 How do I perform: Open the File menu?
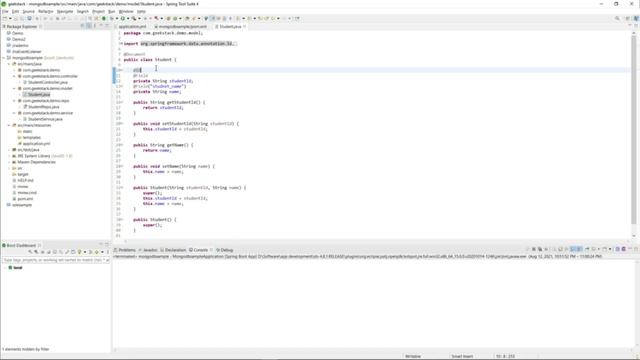point(5,11)
